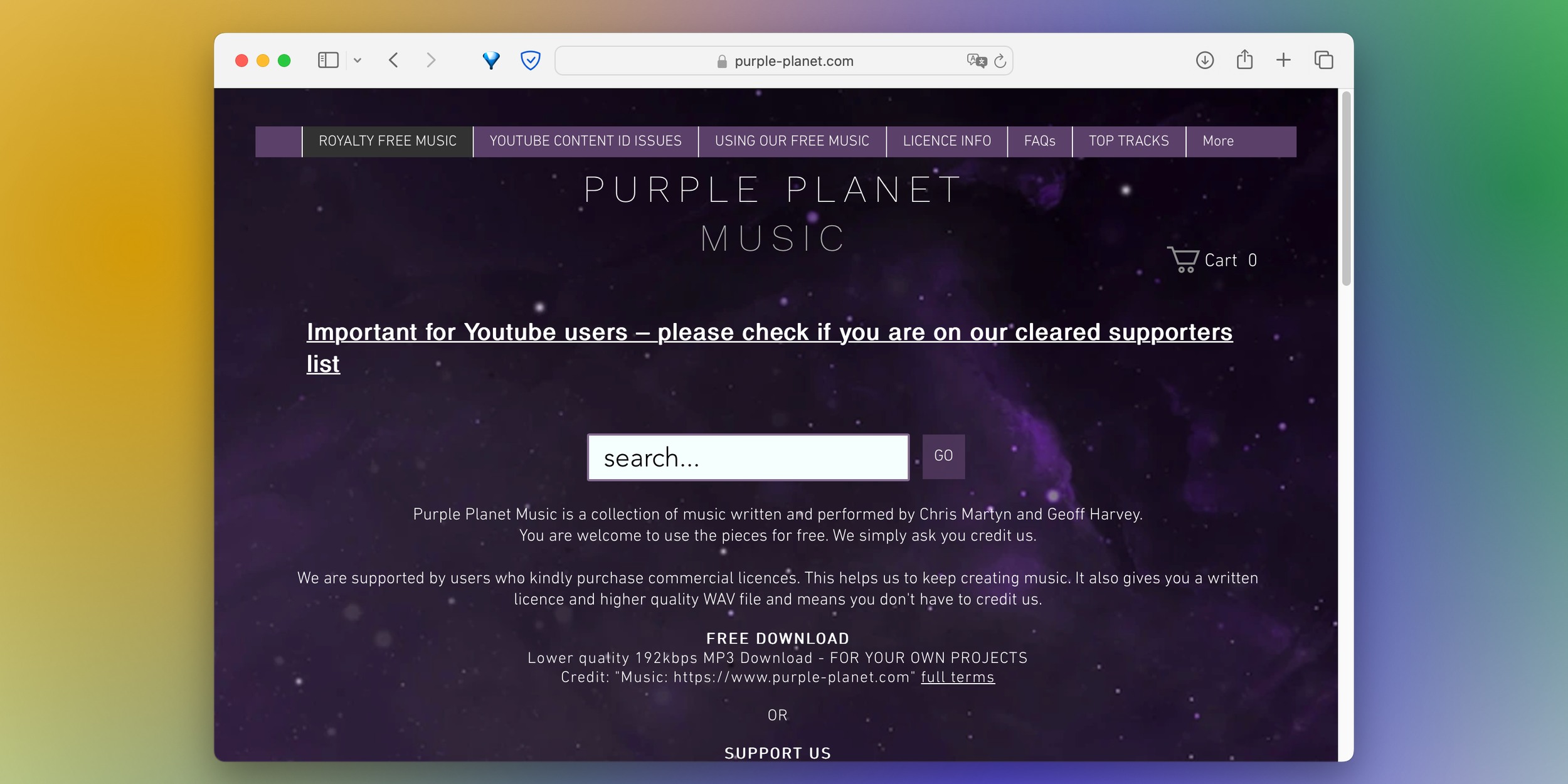The width and height of the screenshot is (1568, 784).
Task: Click the downloads icon
Action: (x=1204, y=60)
